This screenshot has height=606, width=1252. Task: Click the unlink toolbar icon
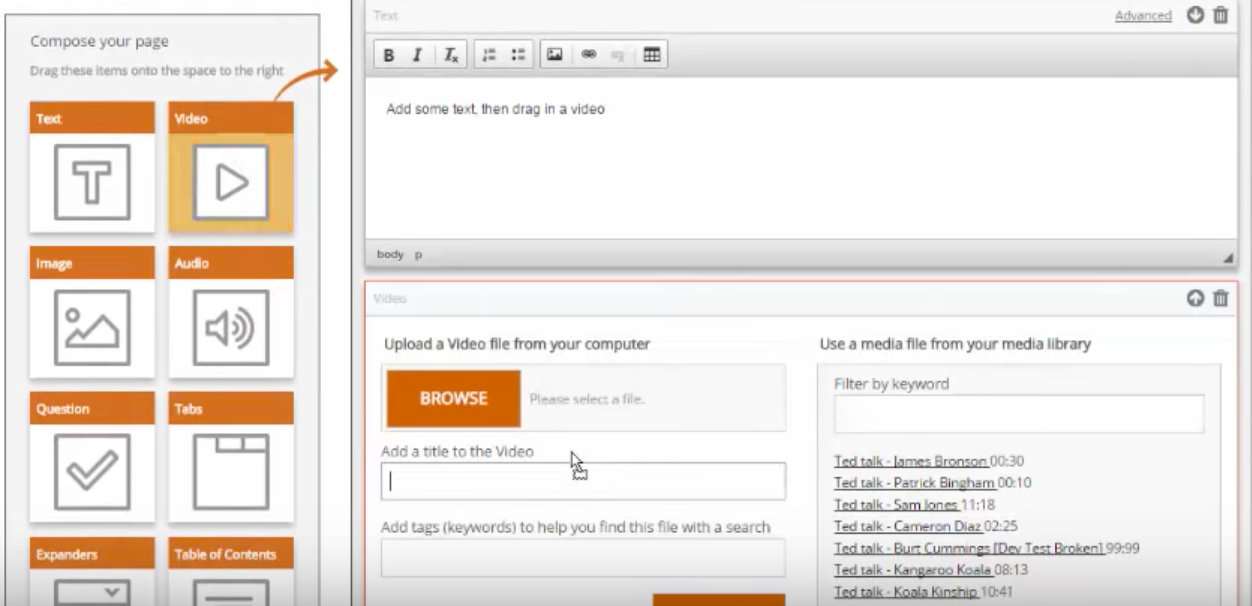coord(616,56)
